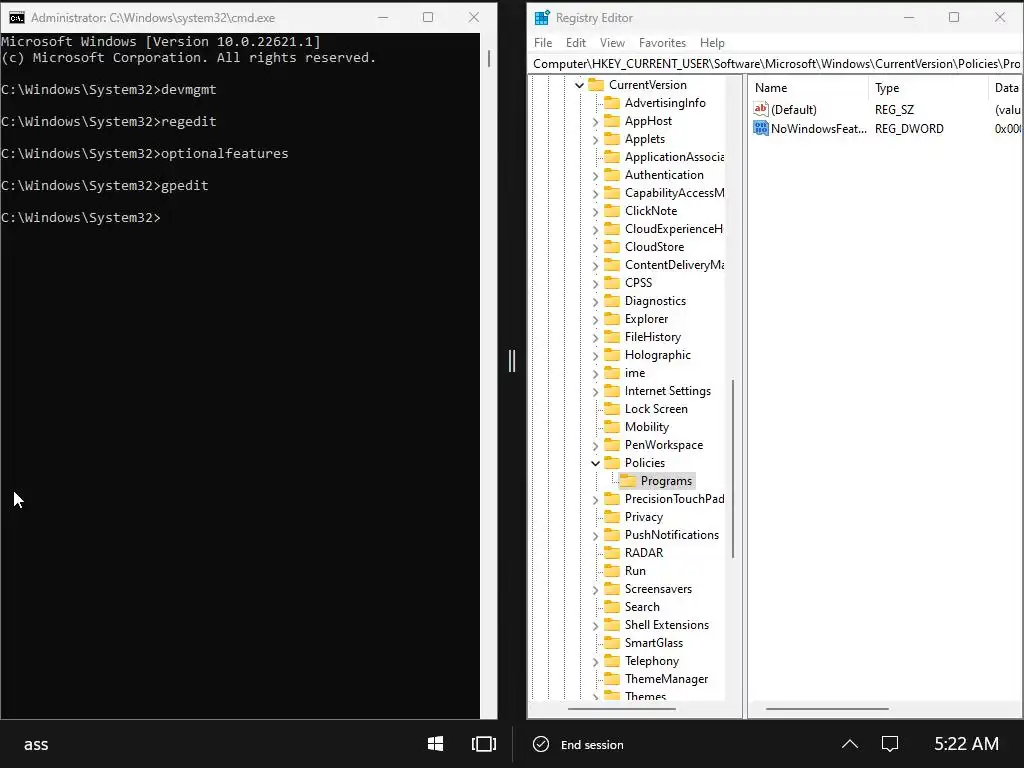Screen dimensions: 1024x768
Task: Expand the AppHost key
Action: 595,121
